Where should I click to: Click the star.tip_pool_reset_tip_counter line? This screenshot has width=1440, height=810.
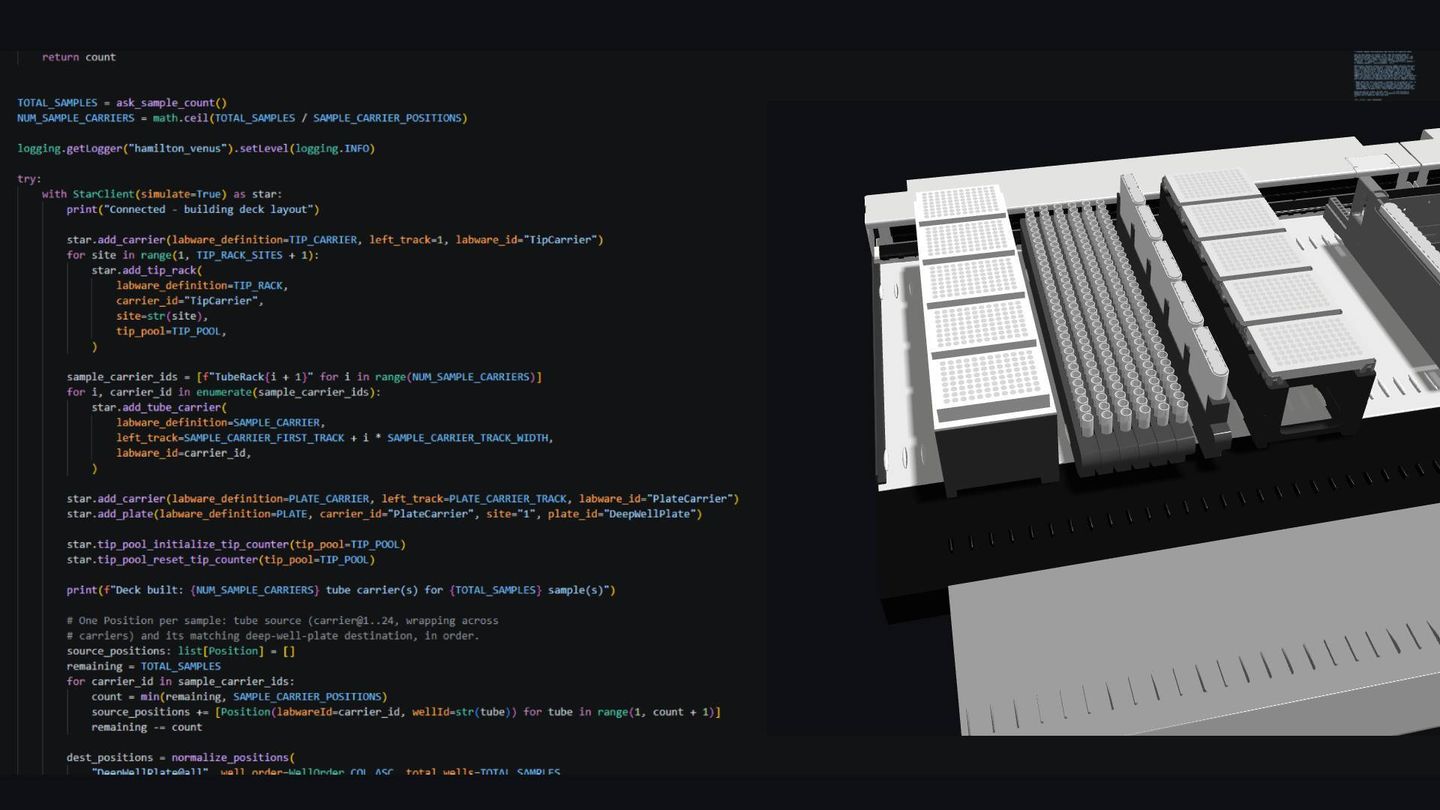pos(221,560)
